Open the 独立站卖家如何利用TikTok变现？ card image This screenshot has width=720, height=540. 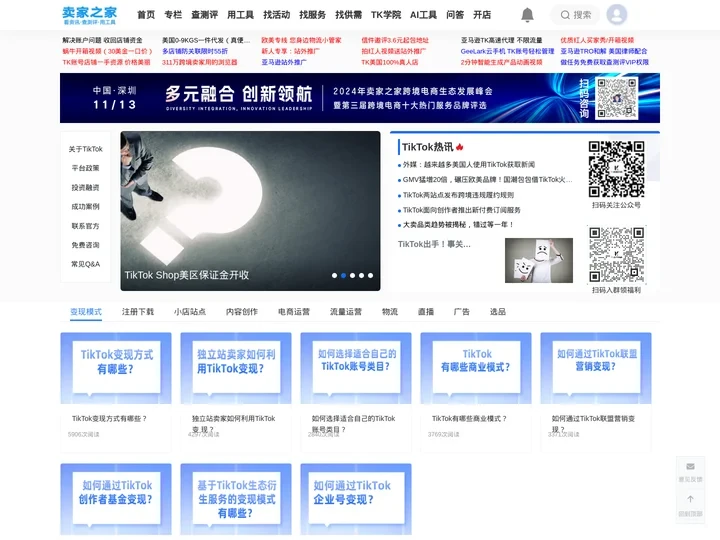point(236,368)
